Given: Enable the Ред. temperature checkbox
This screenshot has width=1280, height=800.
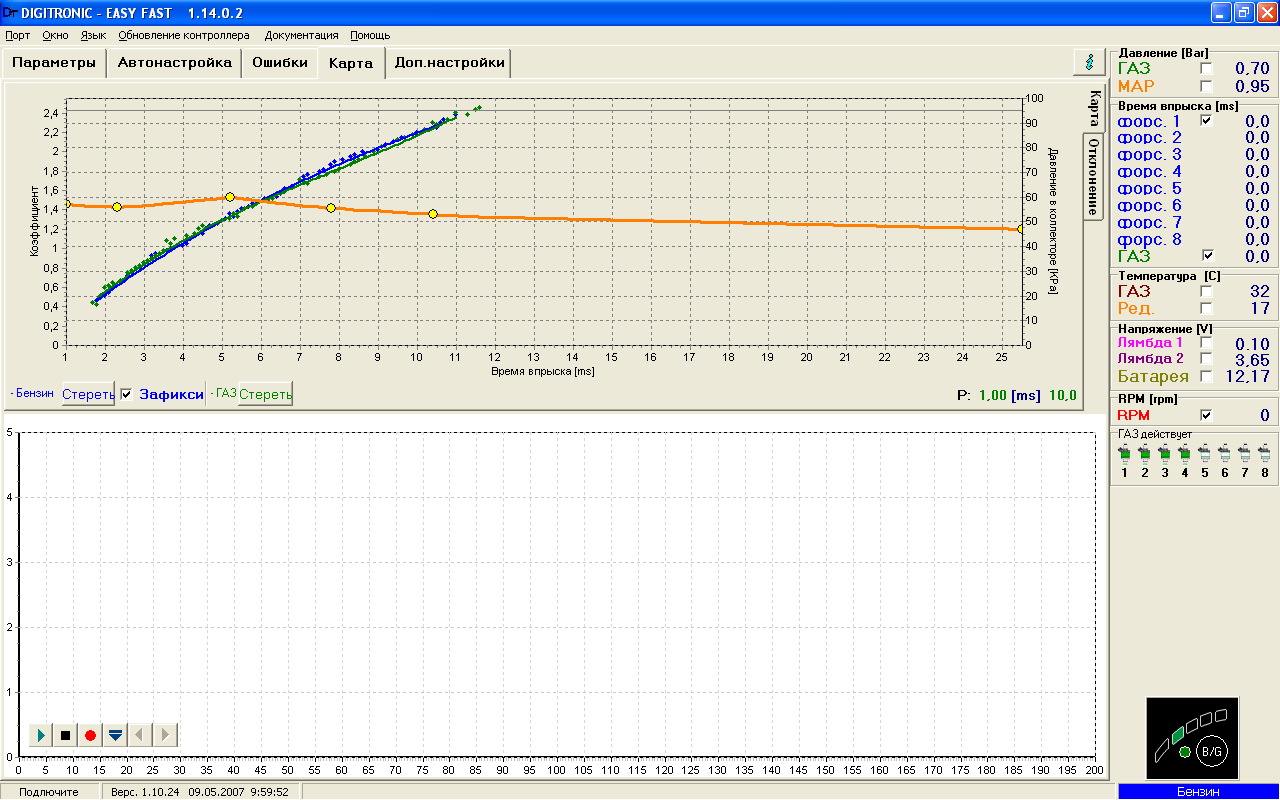Looking at the screenshot, I should click(1206, 309).
